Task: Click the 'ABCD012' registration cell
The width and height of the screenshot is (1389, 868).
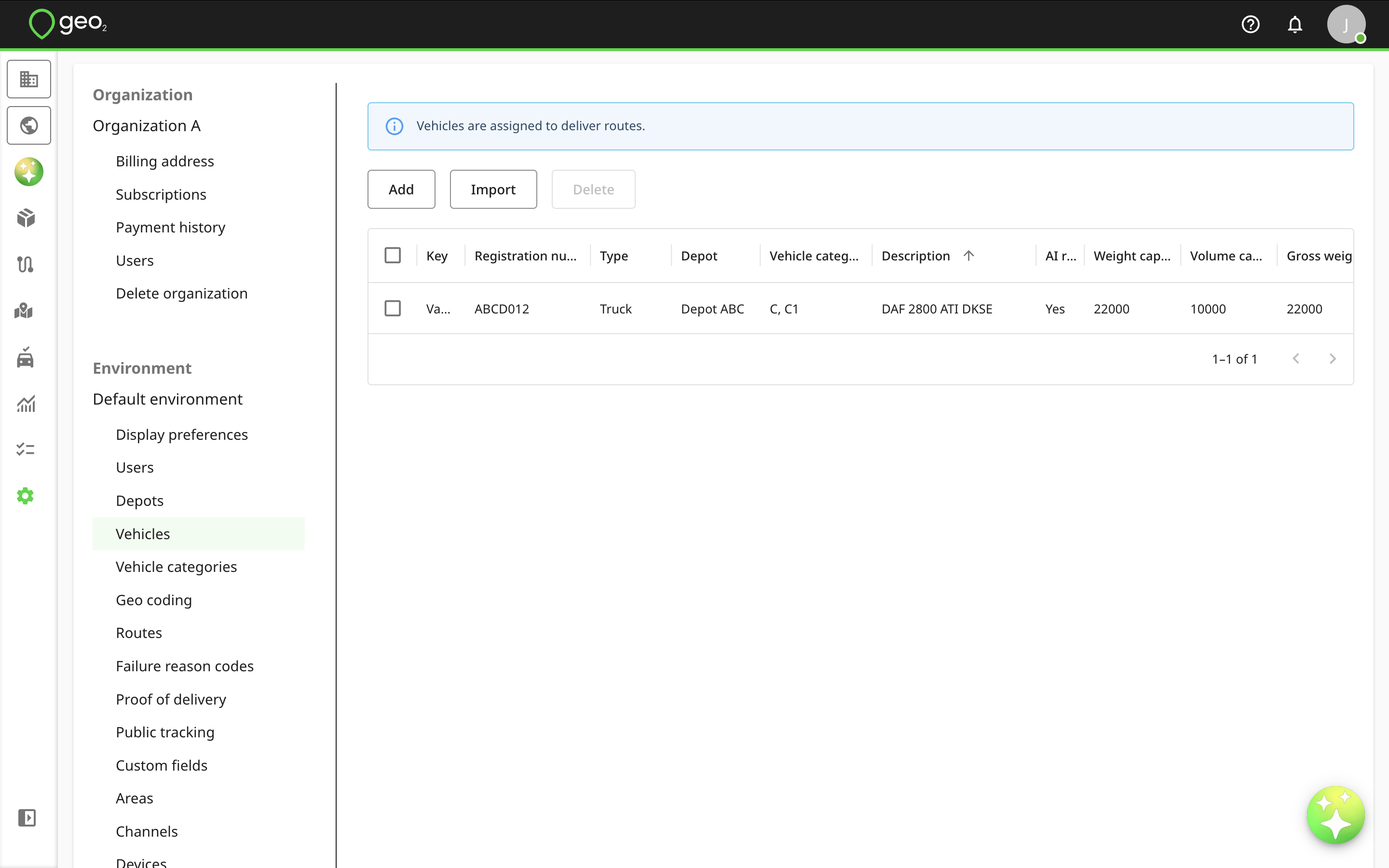Action: pyautogui.click(x=502, y=309)
